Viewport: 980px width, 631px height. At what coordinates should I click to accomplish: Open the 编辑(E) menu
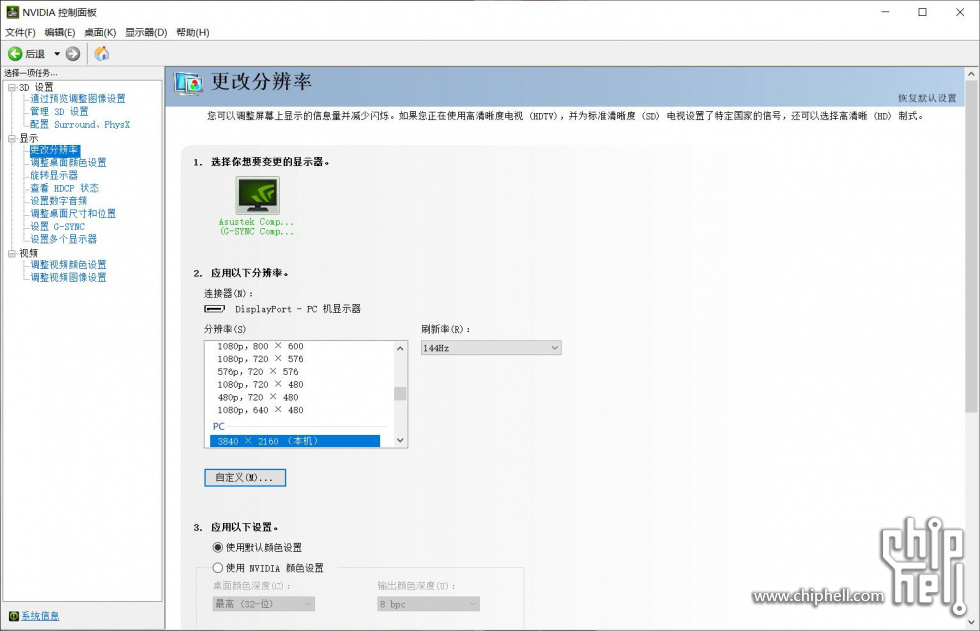point(59,32)
